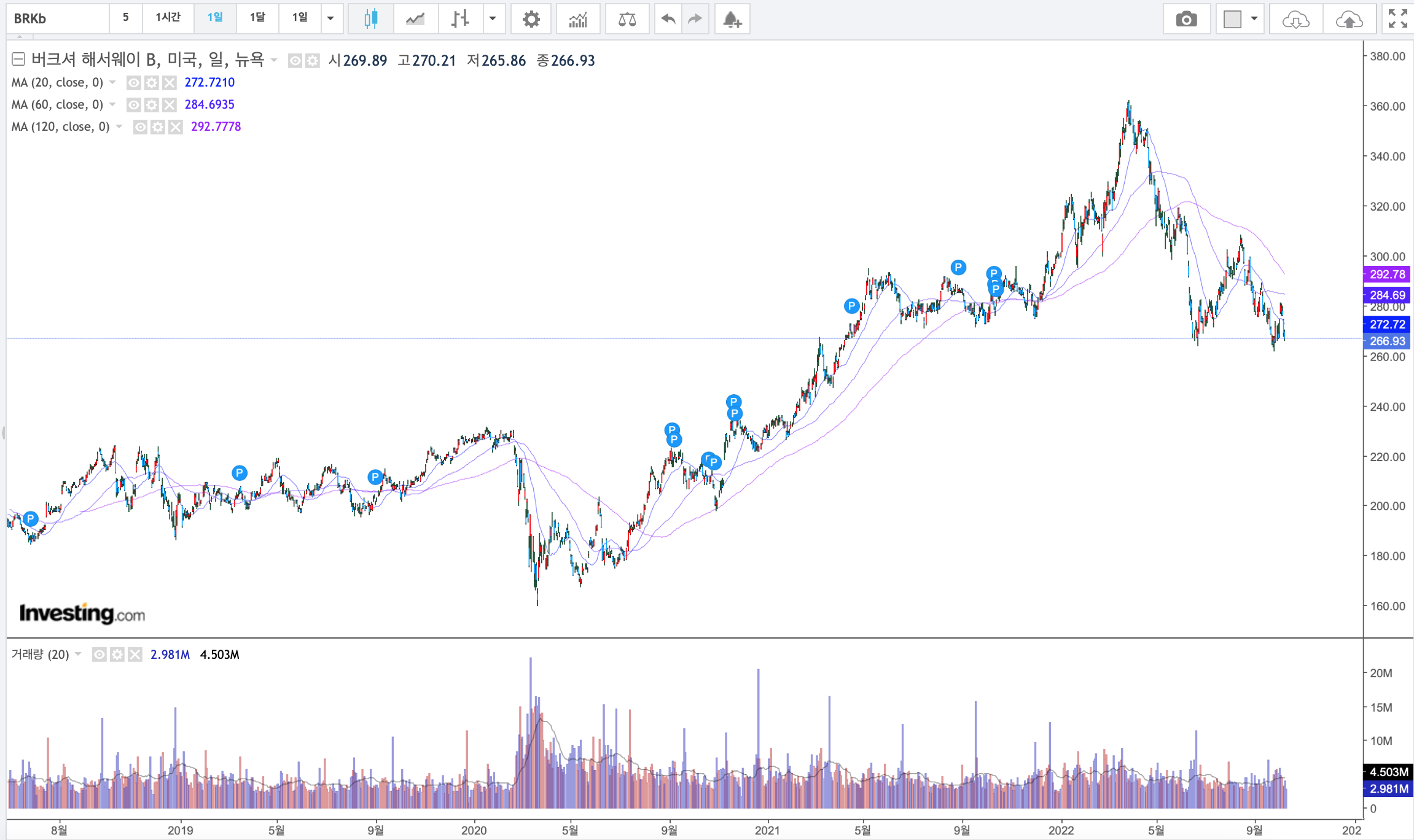Take a snapshot with camera icon

(x=1186, y=19)
